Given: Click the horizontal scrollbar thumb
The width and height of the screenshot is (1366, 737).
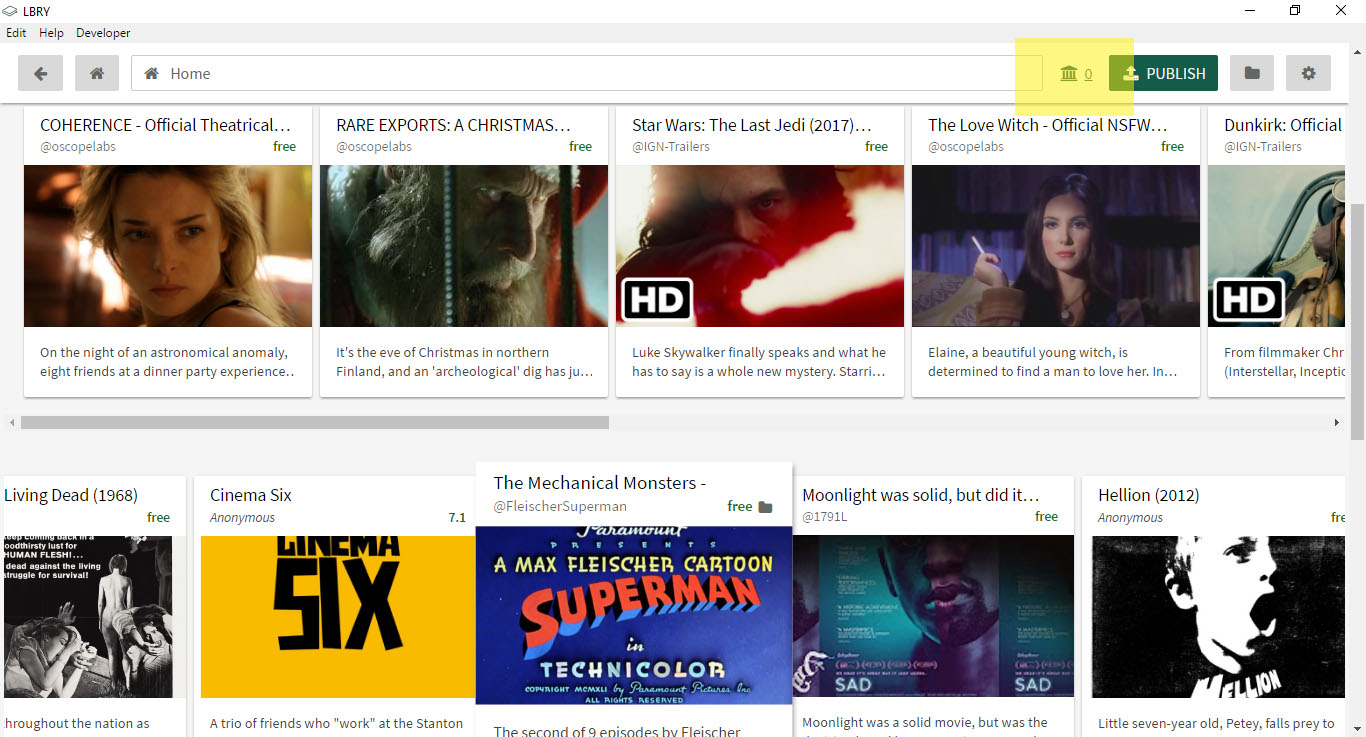Looking at the screenshot, I should [x=314, y=423].
